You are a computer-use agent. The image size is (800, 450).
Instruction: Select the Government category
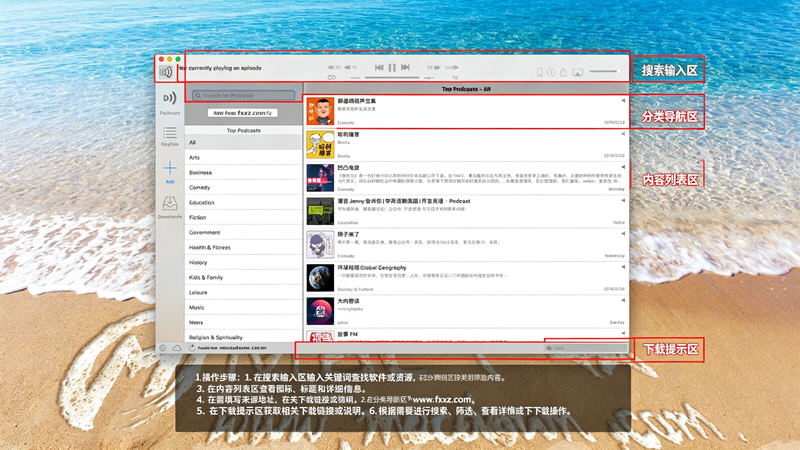pos(243,232)
